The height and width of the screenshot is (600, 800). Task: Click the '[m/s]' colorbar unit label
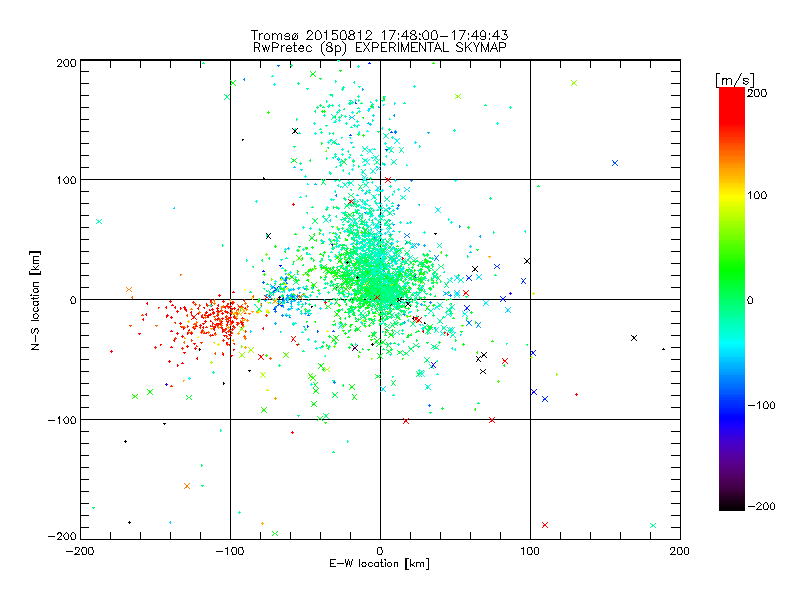(x=735, y=80)
